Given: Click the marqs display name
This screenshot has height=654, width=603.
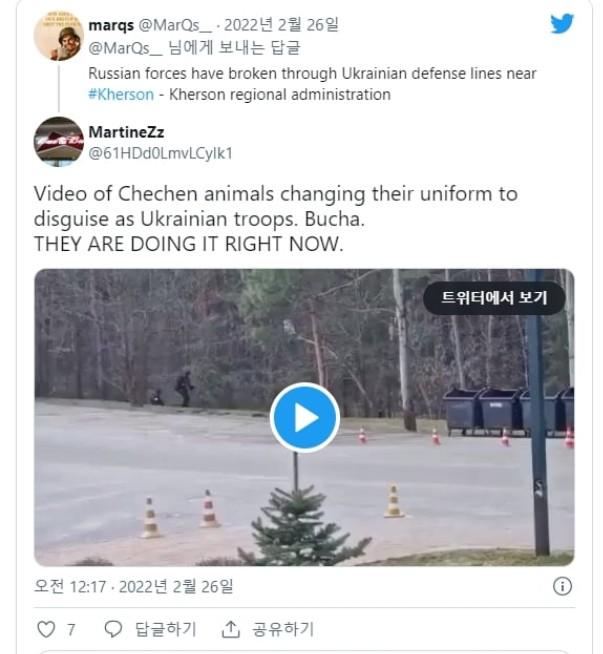Looking at the screenshot, I should coord(111,25).
